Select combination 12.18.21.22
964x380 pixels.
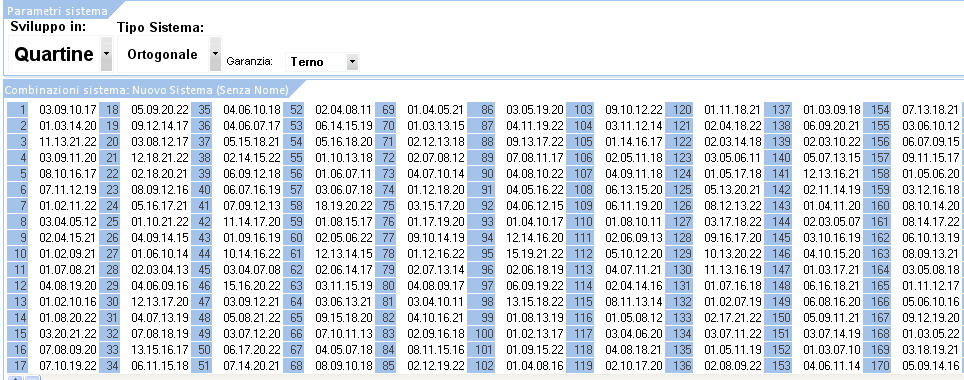click(x=160, y=158)
